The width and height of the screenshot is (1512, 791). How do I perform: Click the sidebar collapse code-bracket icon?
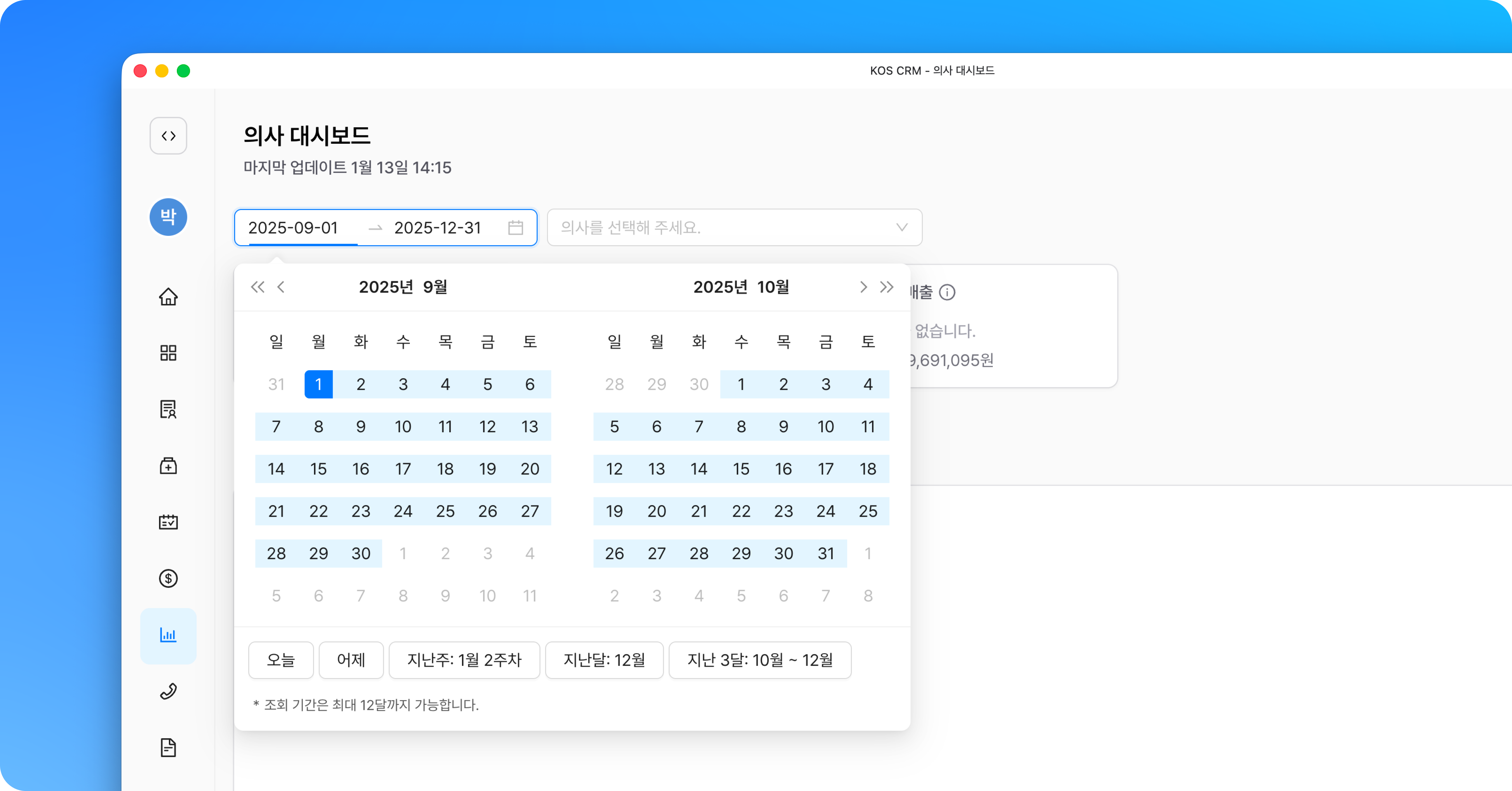168,136
